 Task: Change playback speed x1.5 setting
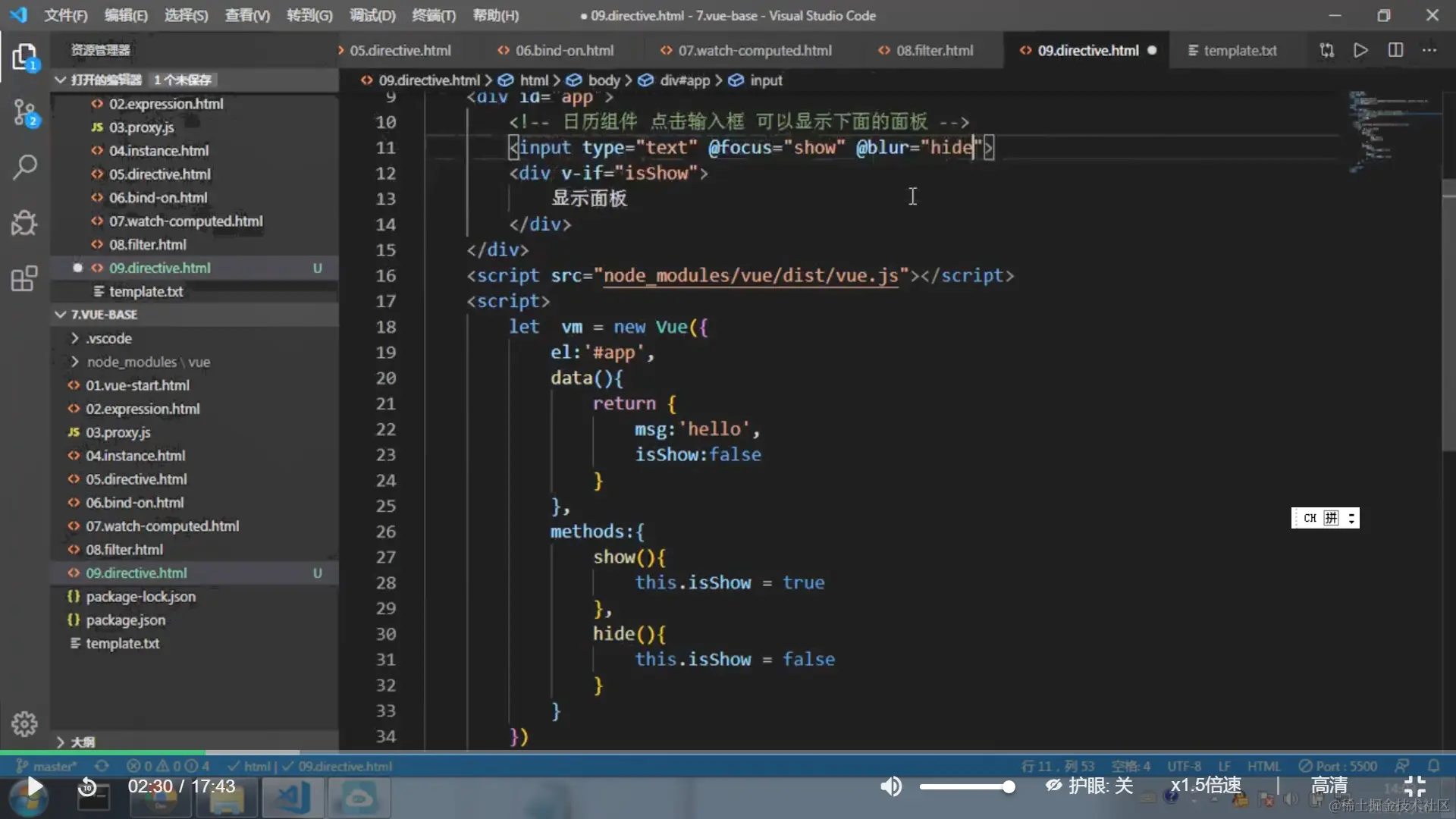(1206, 786)
